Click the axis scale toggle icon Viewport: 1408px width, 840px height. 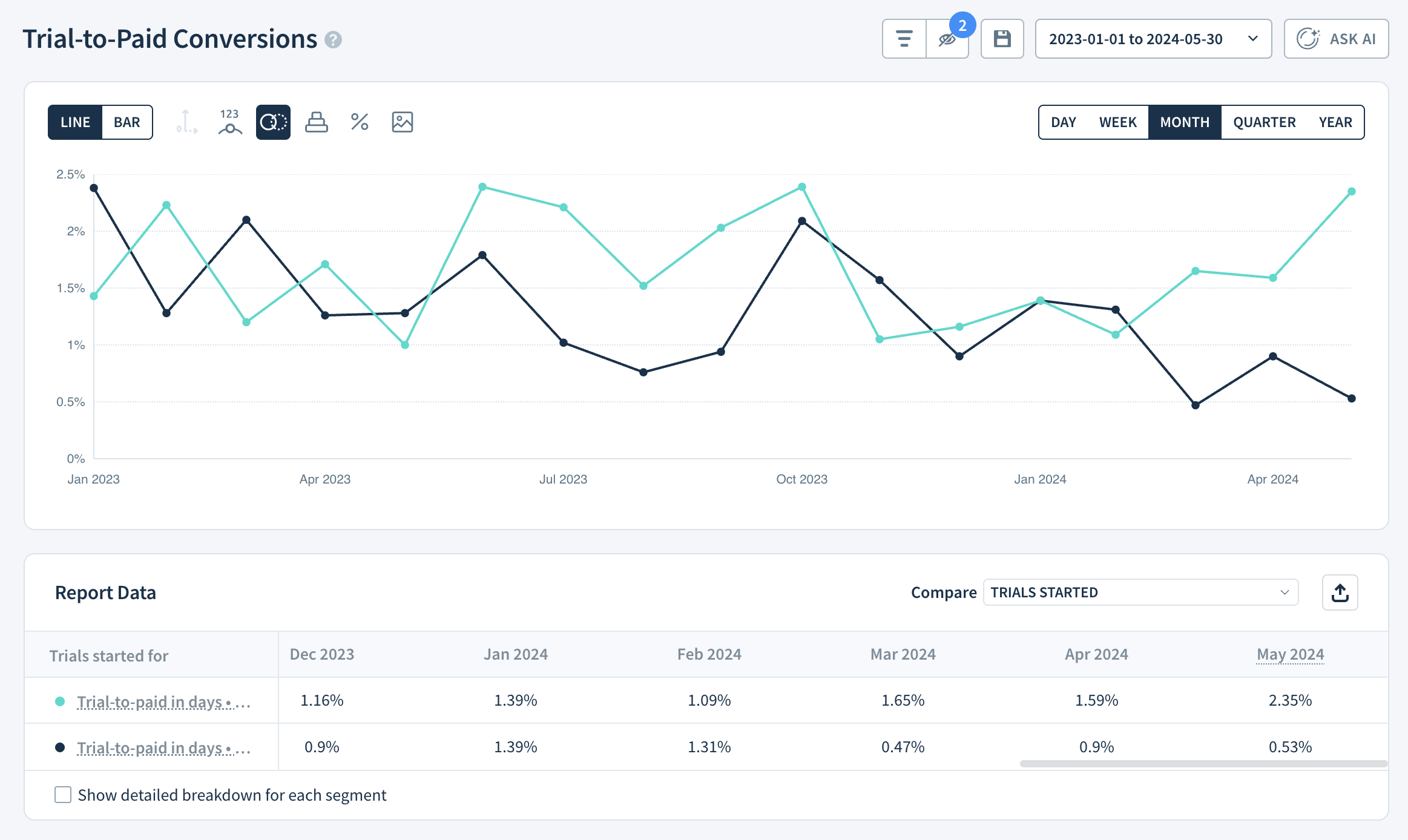point(186,122)
